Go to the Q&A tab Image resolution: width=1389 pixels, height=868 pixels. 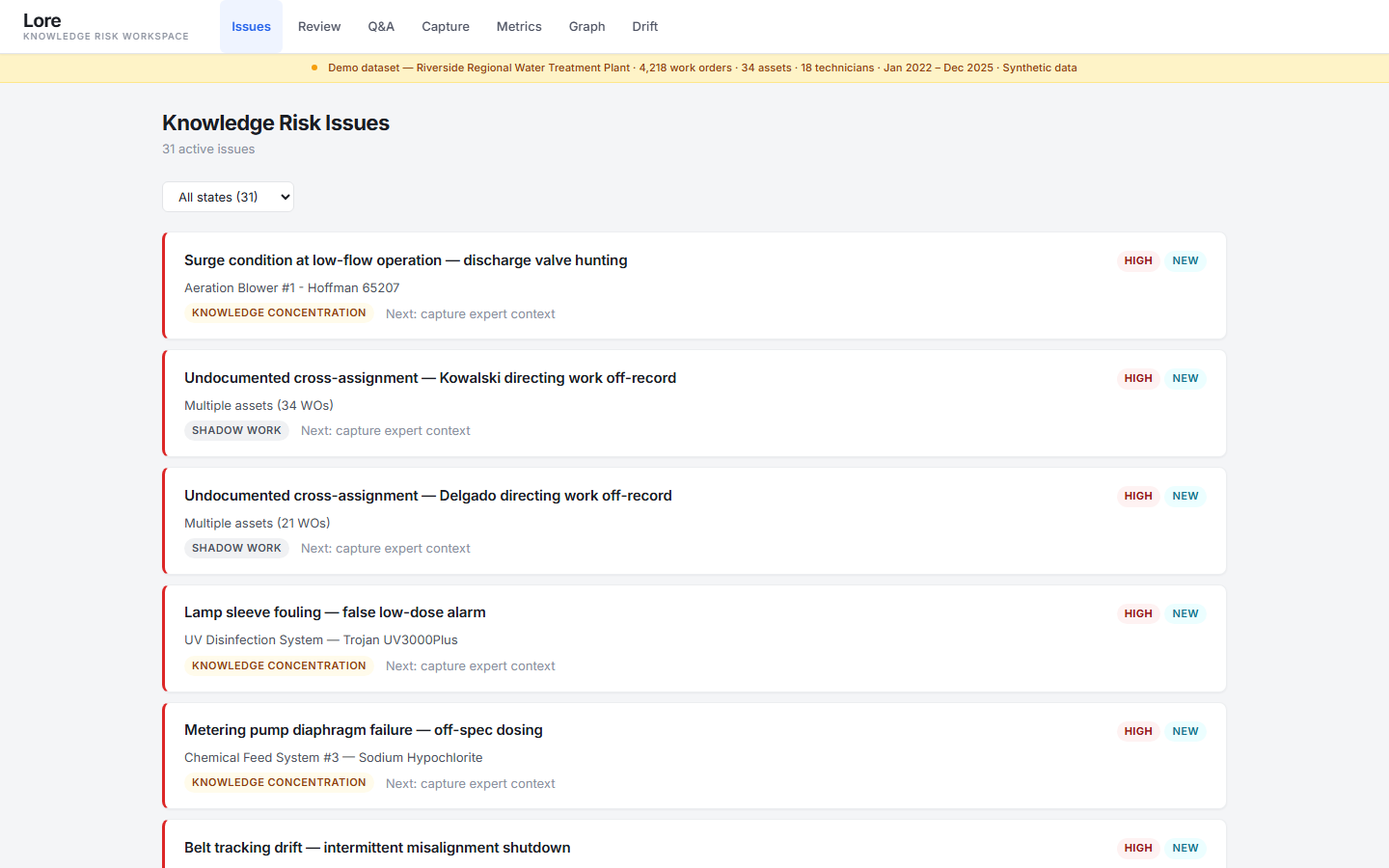(381, 27)
